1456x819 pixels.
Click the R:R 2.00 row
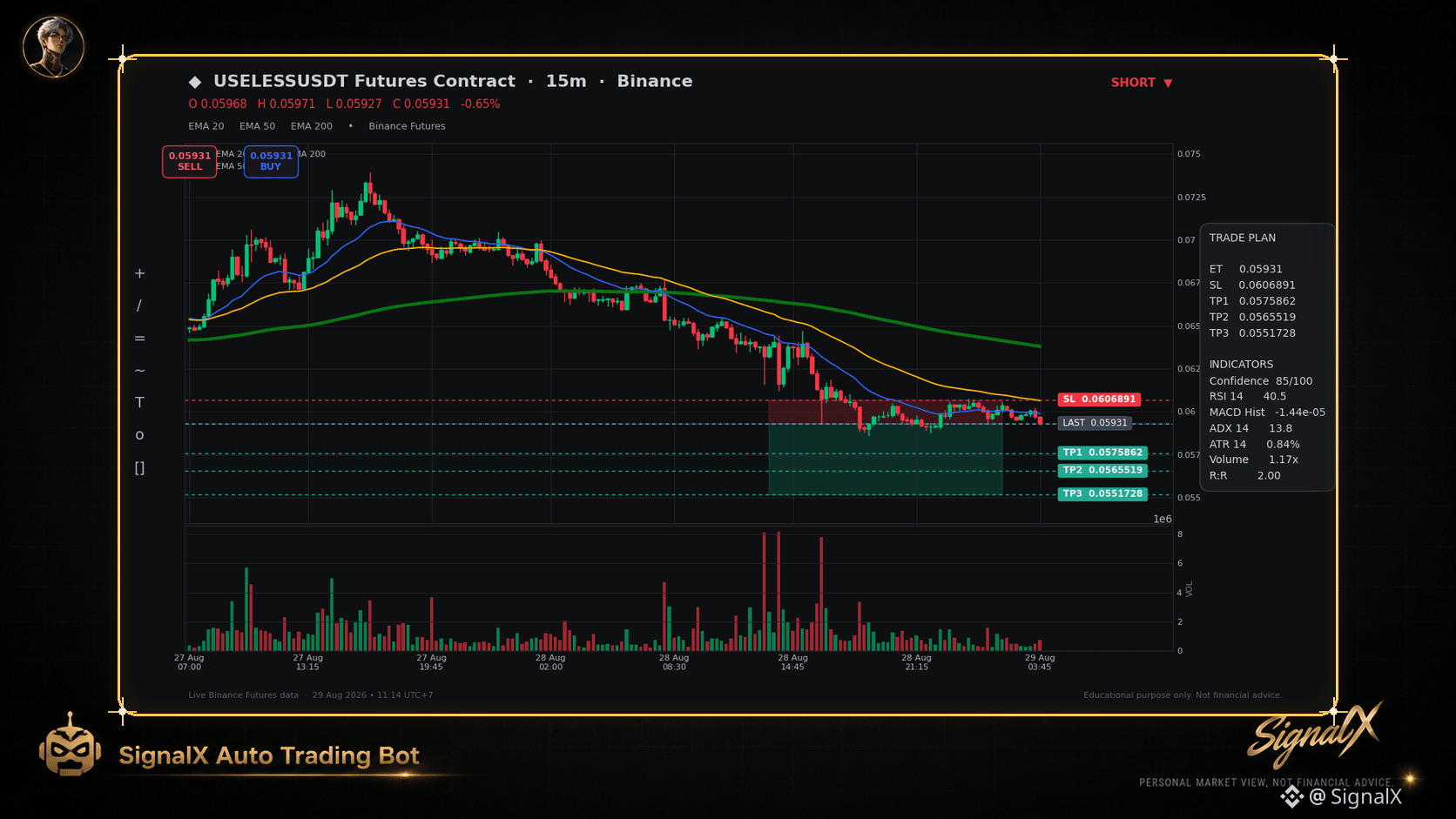click(x=1244, y=476)
